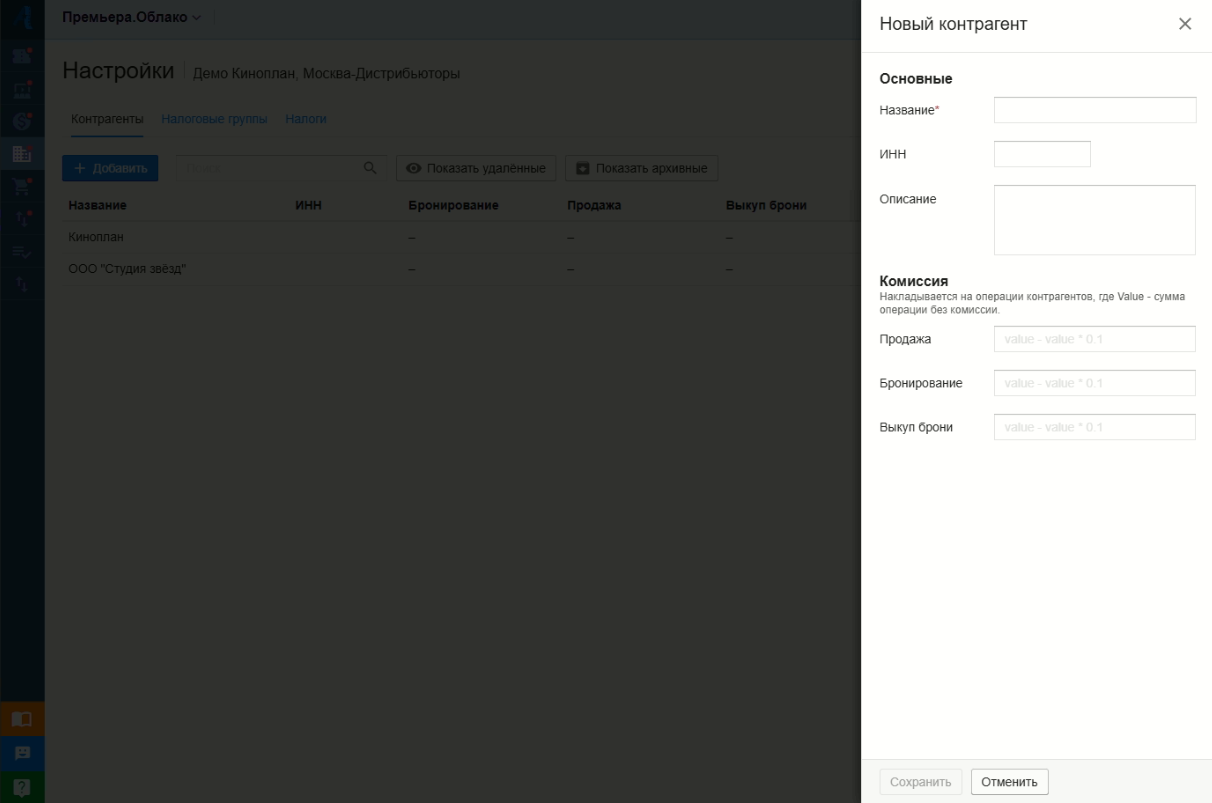Click into the ИНН field

[1042, 154]
